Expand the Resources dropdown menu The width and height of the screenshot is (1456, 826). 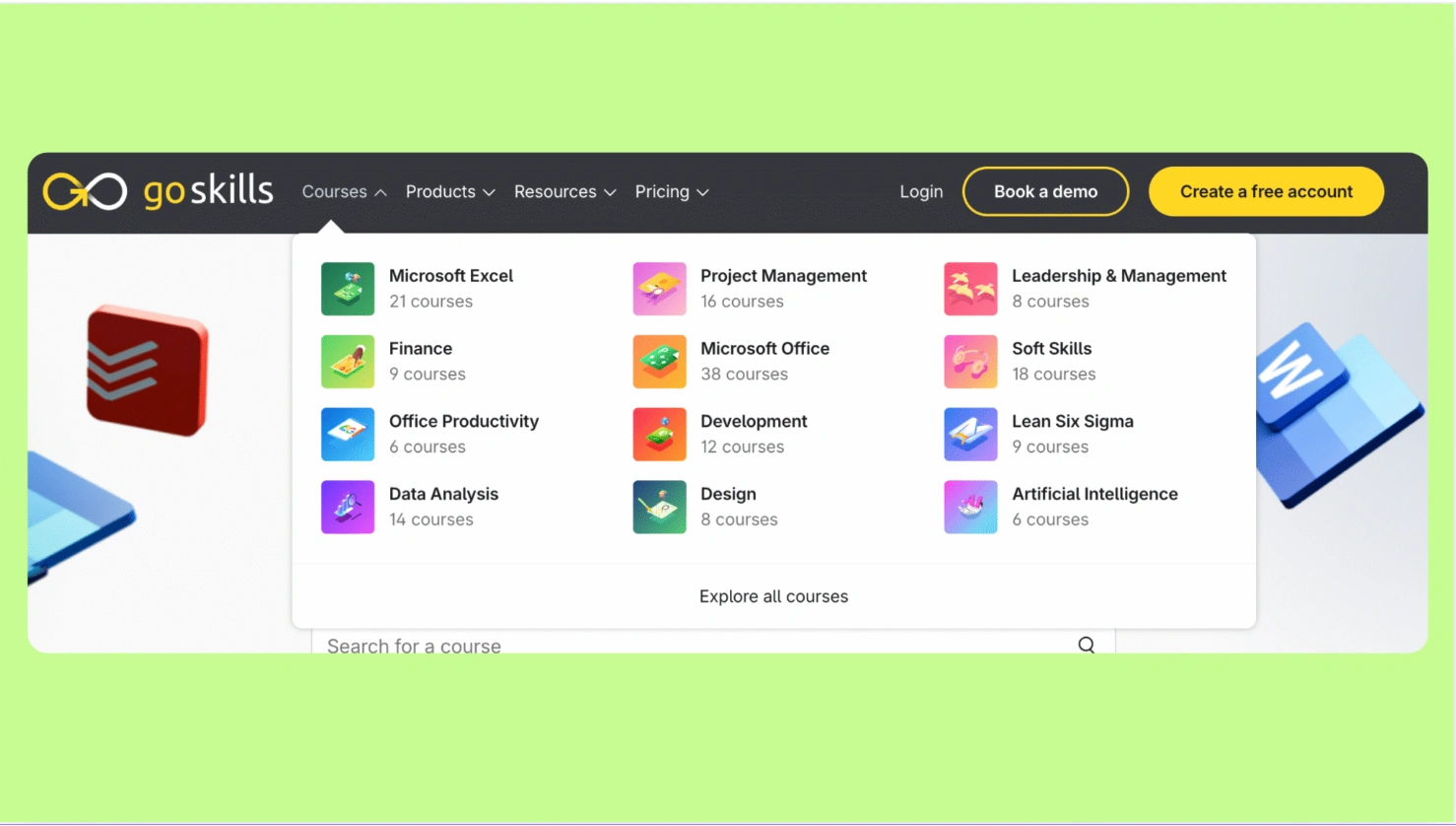point(565,191)
